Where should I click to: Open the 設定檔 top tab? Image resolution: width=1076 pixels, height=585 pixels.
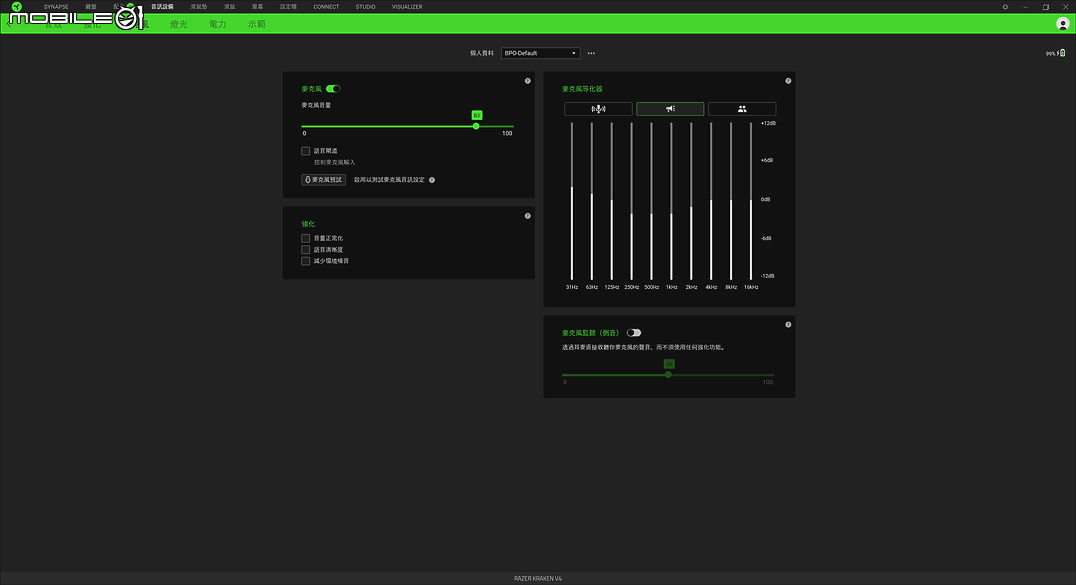tap(288, 7)
